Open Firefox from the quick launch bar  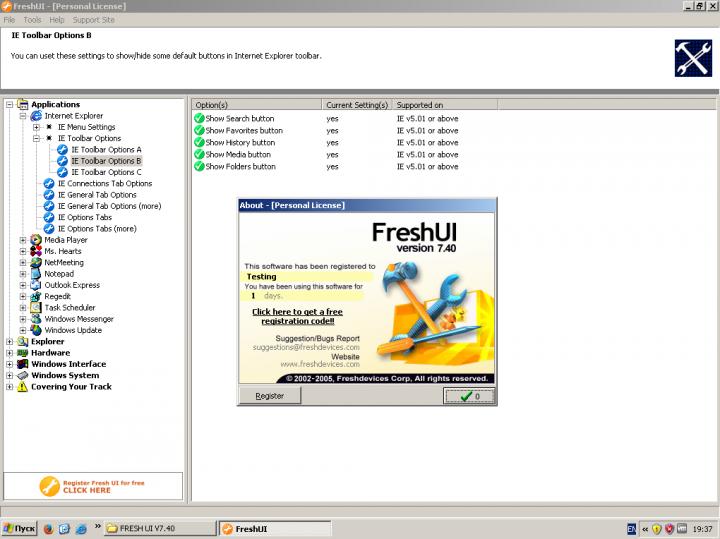point(48,528)
